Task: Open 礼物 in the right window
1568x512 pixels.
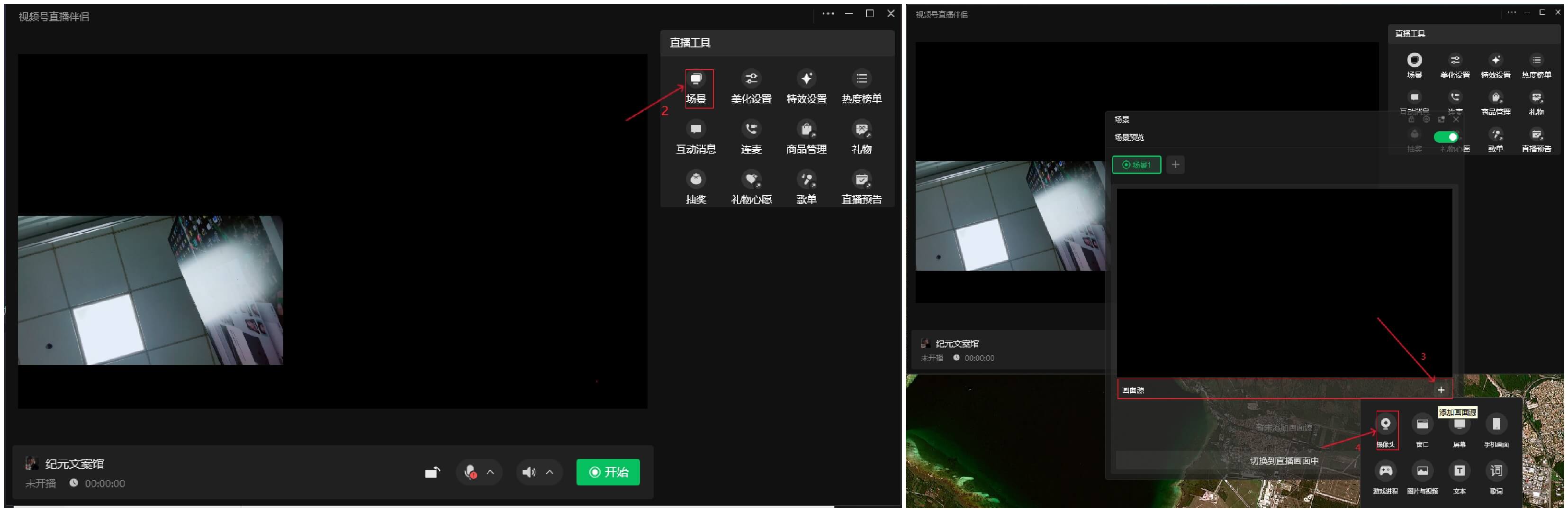Action: (x=1536, y=103)
